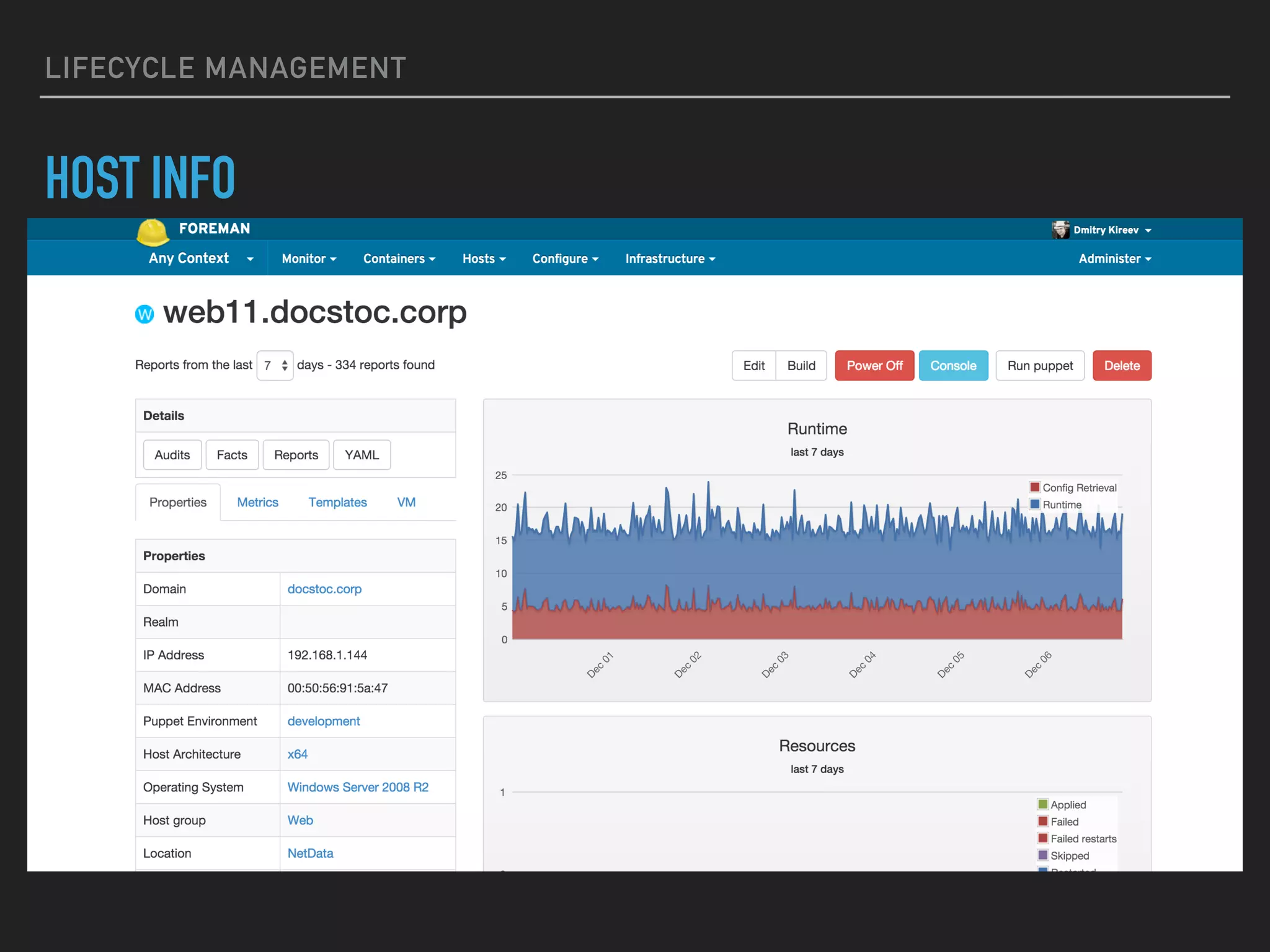This screenshot has height=952, width=1270.
Task: Click the Dec 06 axis label
Action: [1037, 664]
